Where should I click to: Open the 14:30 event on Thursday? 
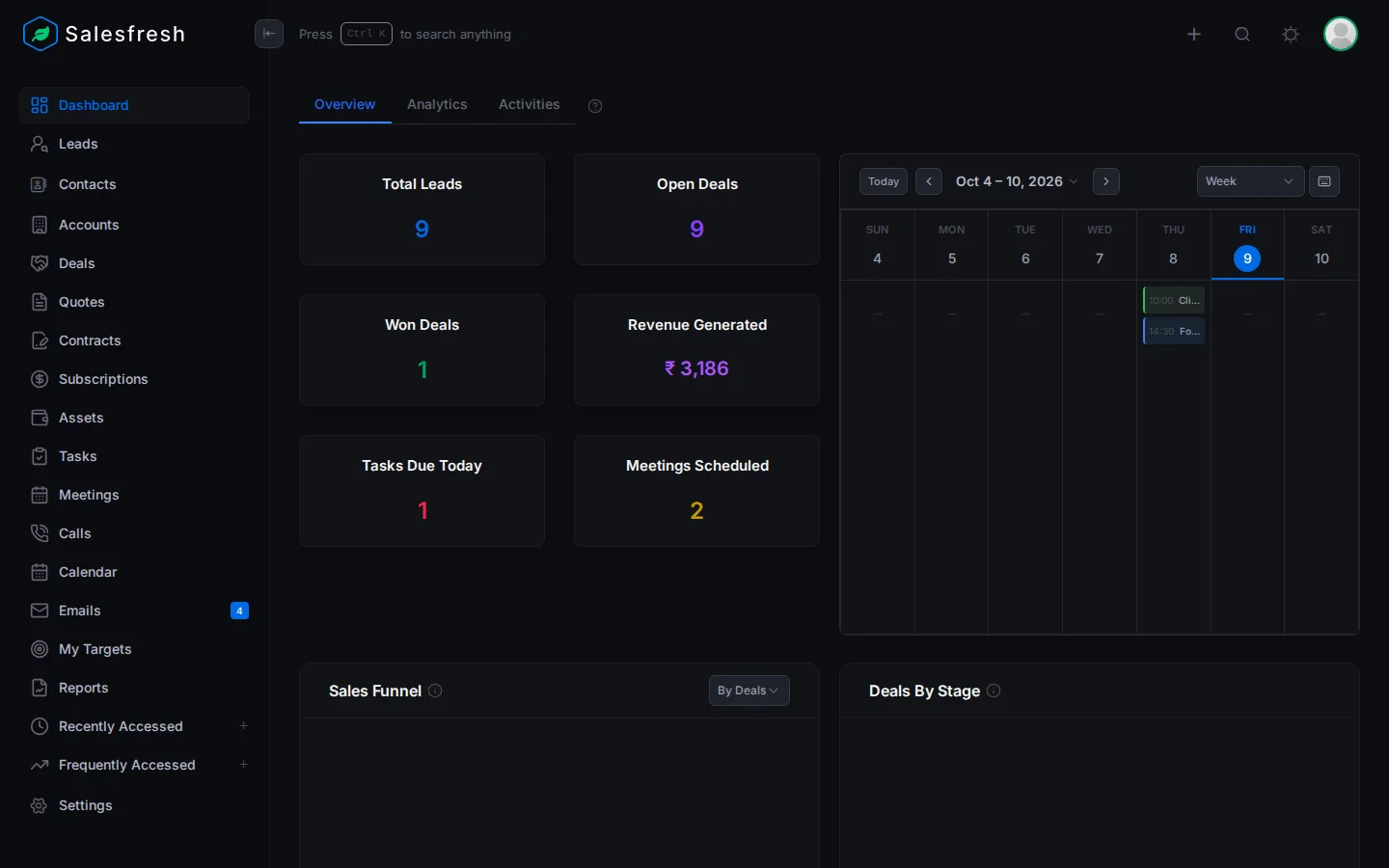tap(1174, 331)
